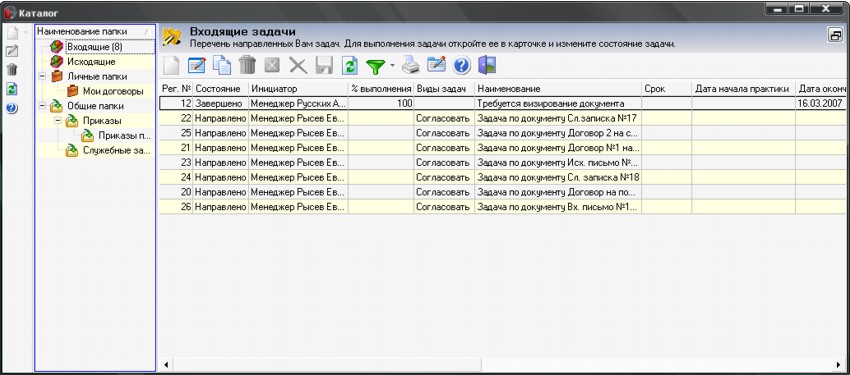This screenshot has height=375, width=850.
Task: Open dropdown arrow beside sidebar new icon
Action: 25,33
